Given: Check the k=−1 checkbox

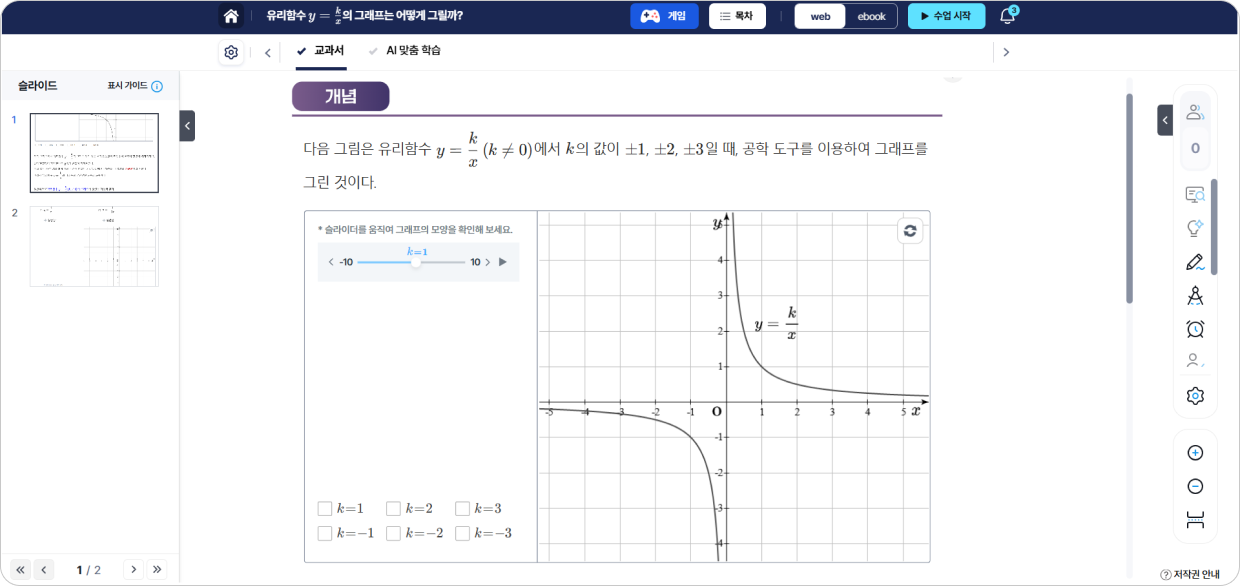Looking at the screenshot, I should pyautogui.click(x=324, y=533).
